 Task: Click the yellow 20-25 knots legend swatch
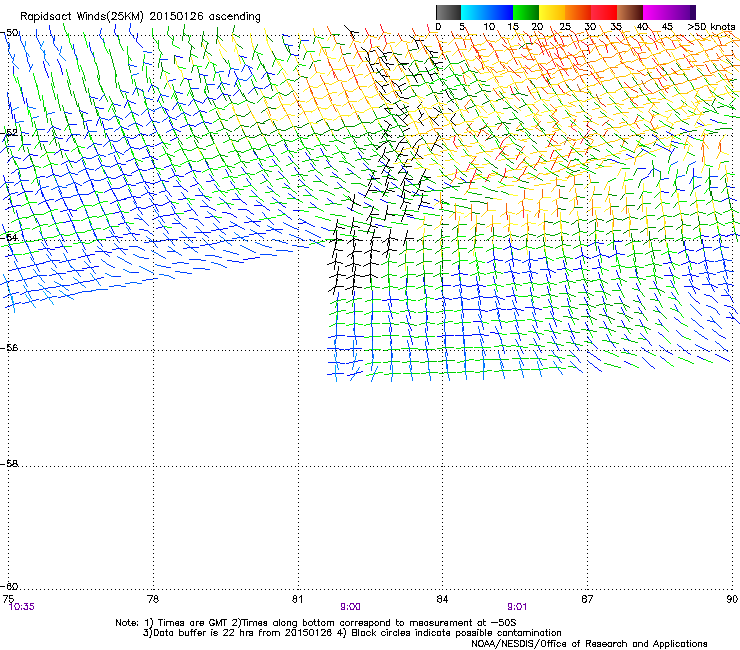[552, 12]
